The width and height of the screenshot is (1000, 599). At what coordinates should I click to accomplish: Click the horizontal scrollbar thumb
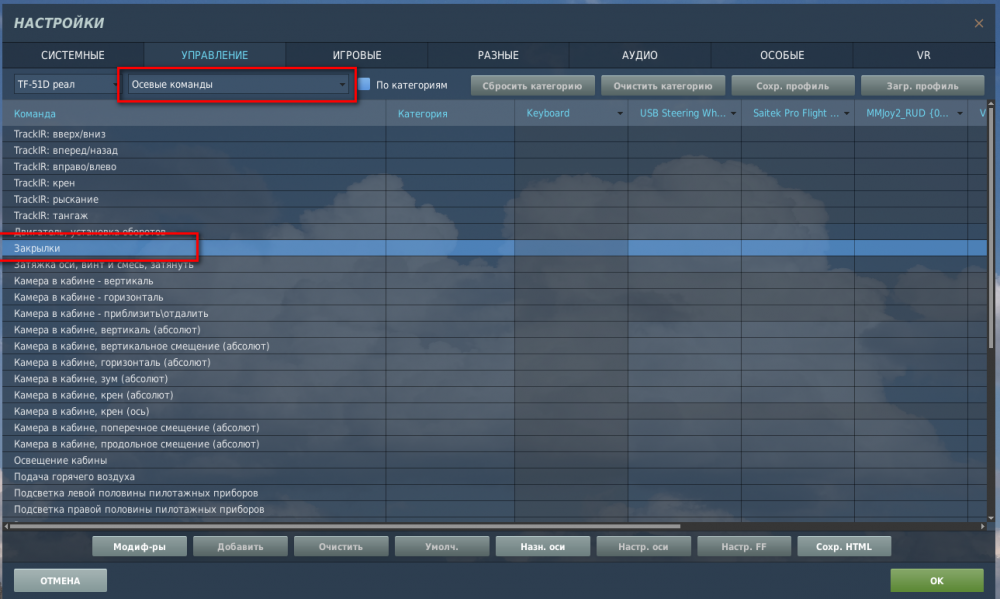(345, 526)
